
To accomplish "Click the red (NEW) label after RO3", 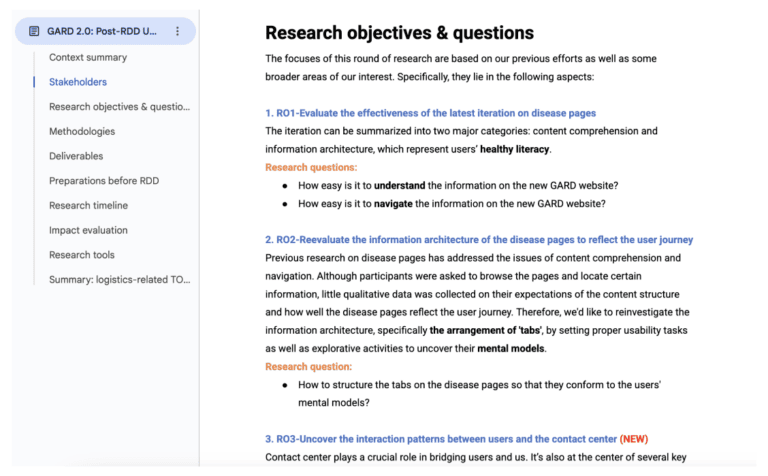I will pyautogui.click(x=634, y=439).
